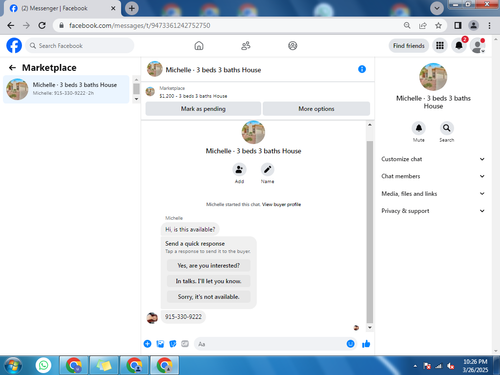Open more actions plus icon in composer

coord(147,344)
